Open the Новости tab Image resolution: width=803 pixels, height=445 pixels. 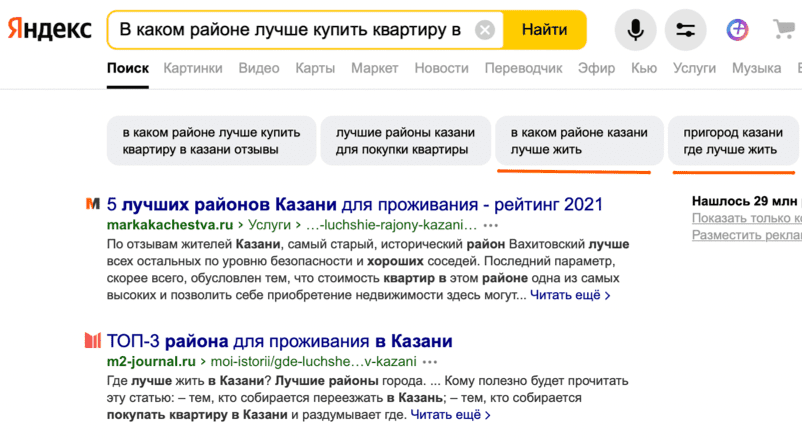[x=441, y=68]
